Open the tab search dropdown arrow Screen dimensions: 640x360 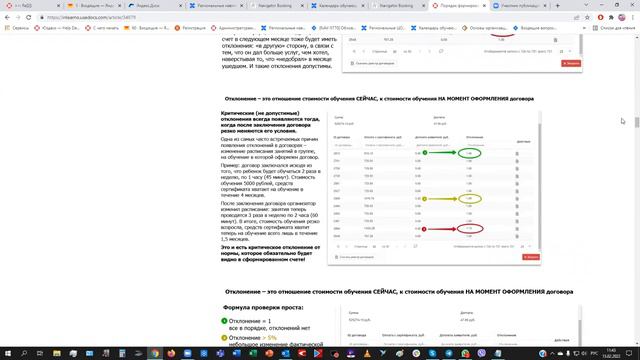586,5
